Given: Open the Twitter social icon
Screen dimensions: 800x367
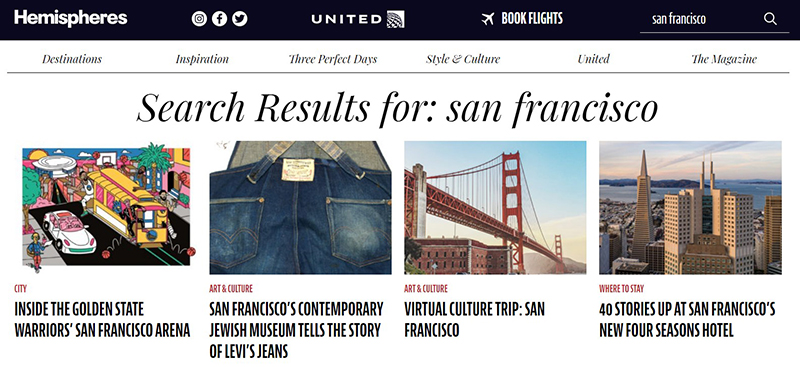Looking at the screenshot, I should tap(240, 19).
